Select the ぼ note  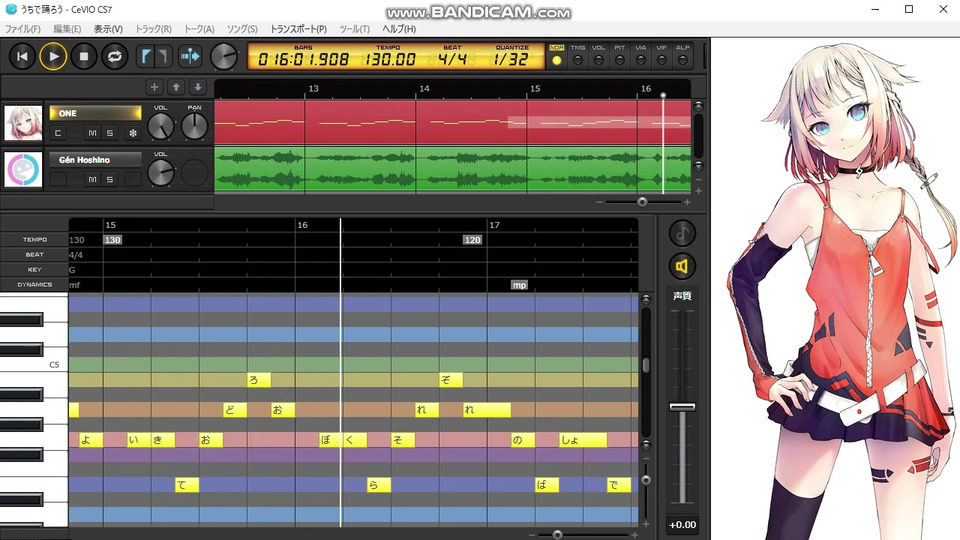point(331,440)
